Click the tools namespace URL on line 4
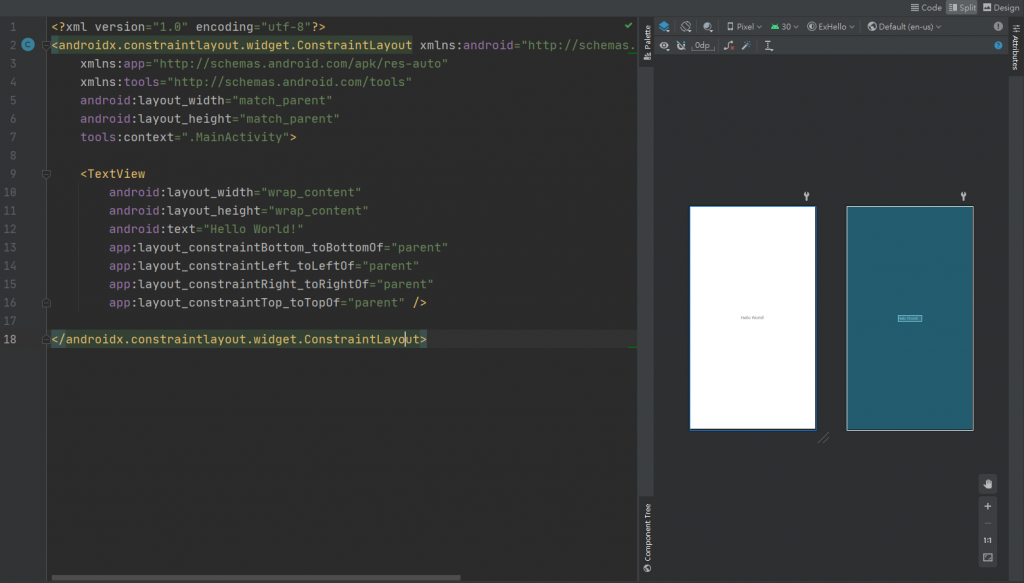 tap(290, 82)
